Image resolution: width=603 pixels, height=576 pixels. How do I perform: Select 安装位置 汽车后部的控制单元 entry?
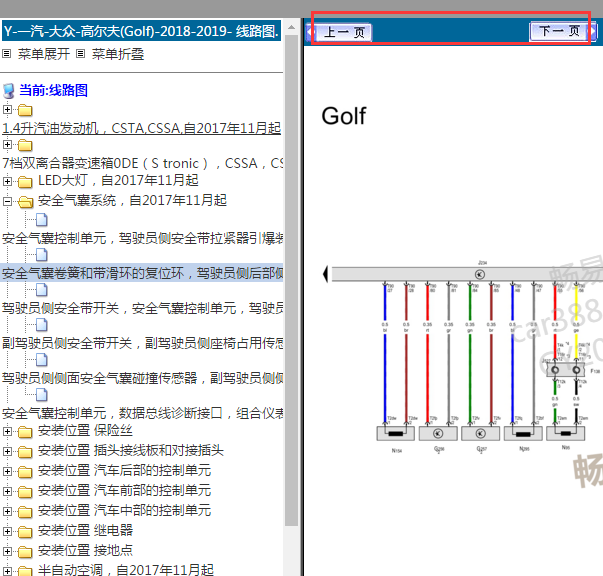click(x=124, y=470)
